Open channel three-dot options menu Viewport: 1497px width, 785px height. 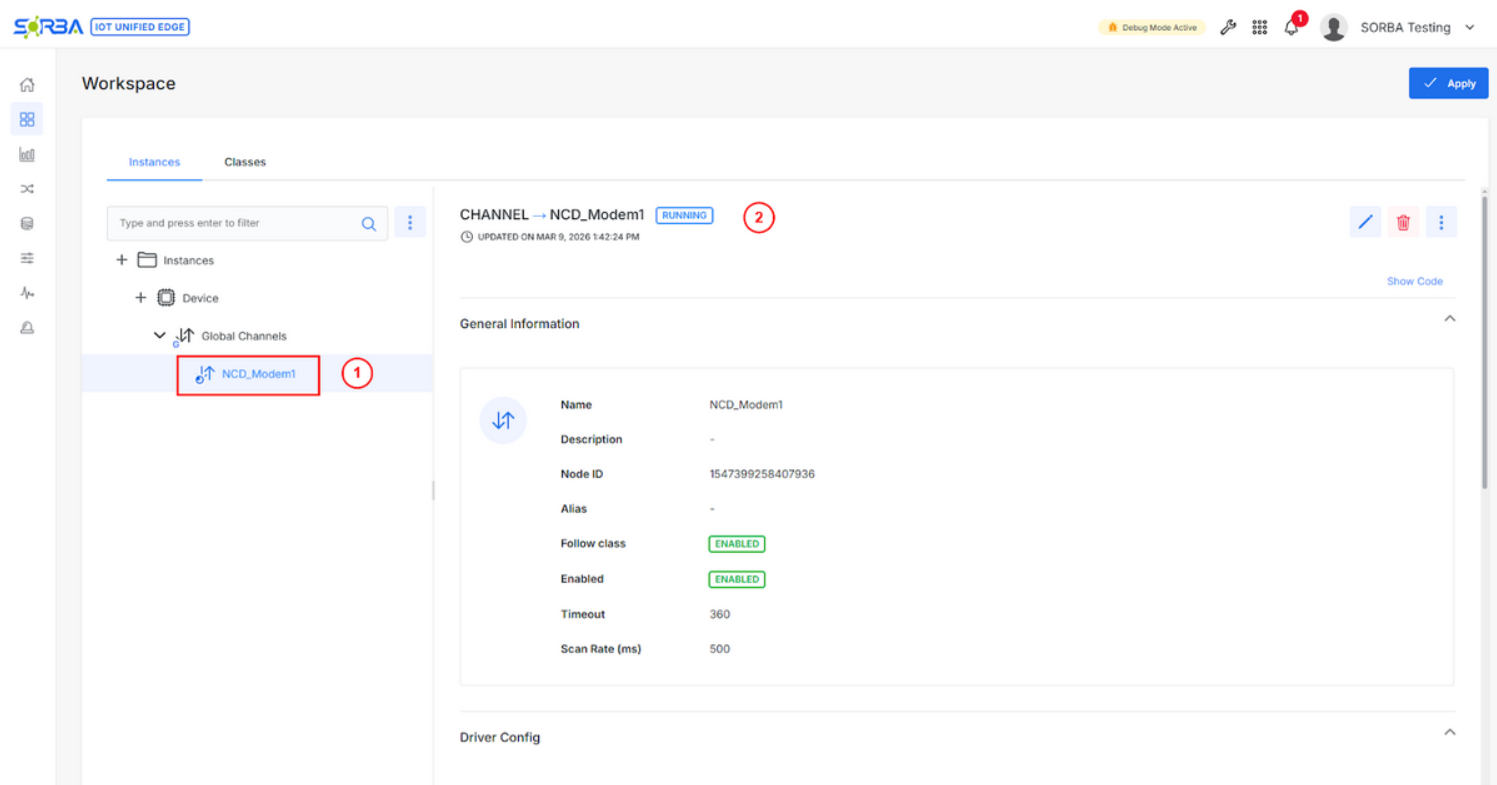tap(1440, 222)
